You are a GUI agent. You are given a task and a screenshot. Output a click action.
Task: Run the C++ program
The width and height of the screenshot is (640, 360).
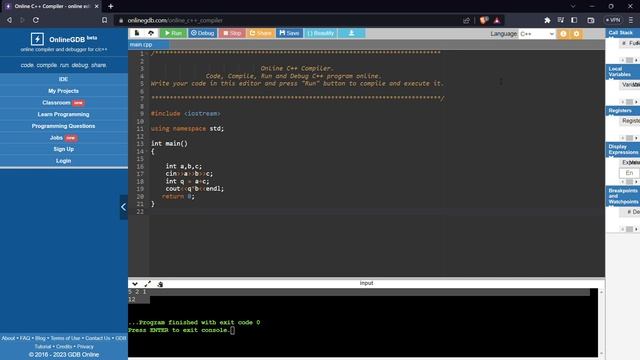tap(173, 33)
